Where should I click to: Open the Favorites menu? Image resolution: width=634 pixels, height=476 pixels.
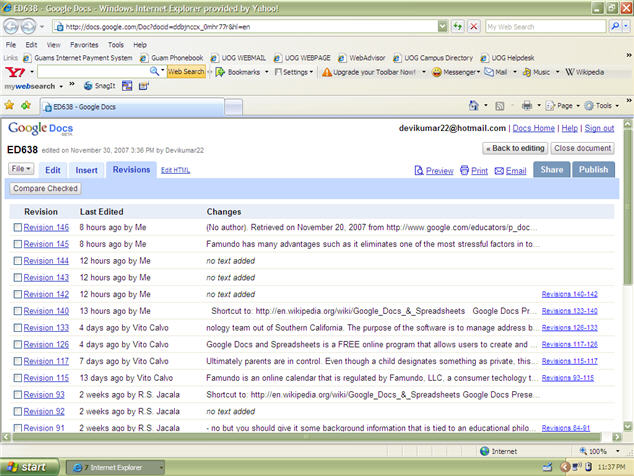click(x=84, y=45)
